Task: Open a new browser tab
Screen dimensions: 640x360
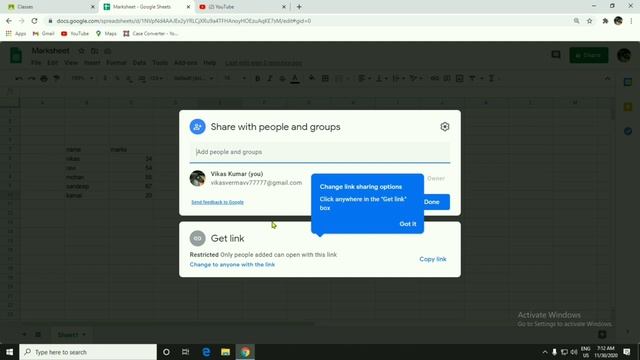Action: click(299, 7)
